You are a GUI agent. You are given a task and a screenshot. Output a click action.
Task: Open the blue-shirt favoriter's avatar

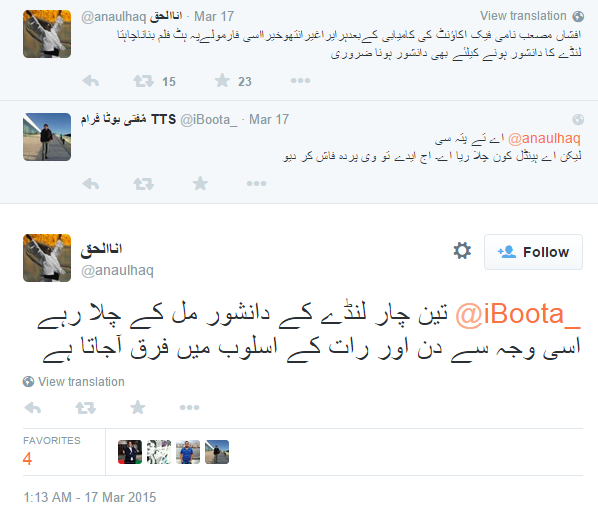coord(188,452)
